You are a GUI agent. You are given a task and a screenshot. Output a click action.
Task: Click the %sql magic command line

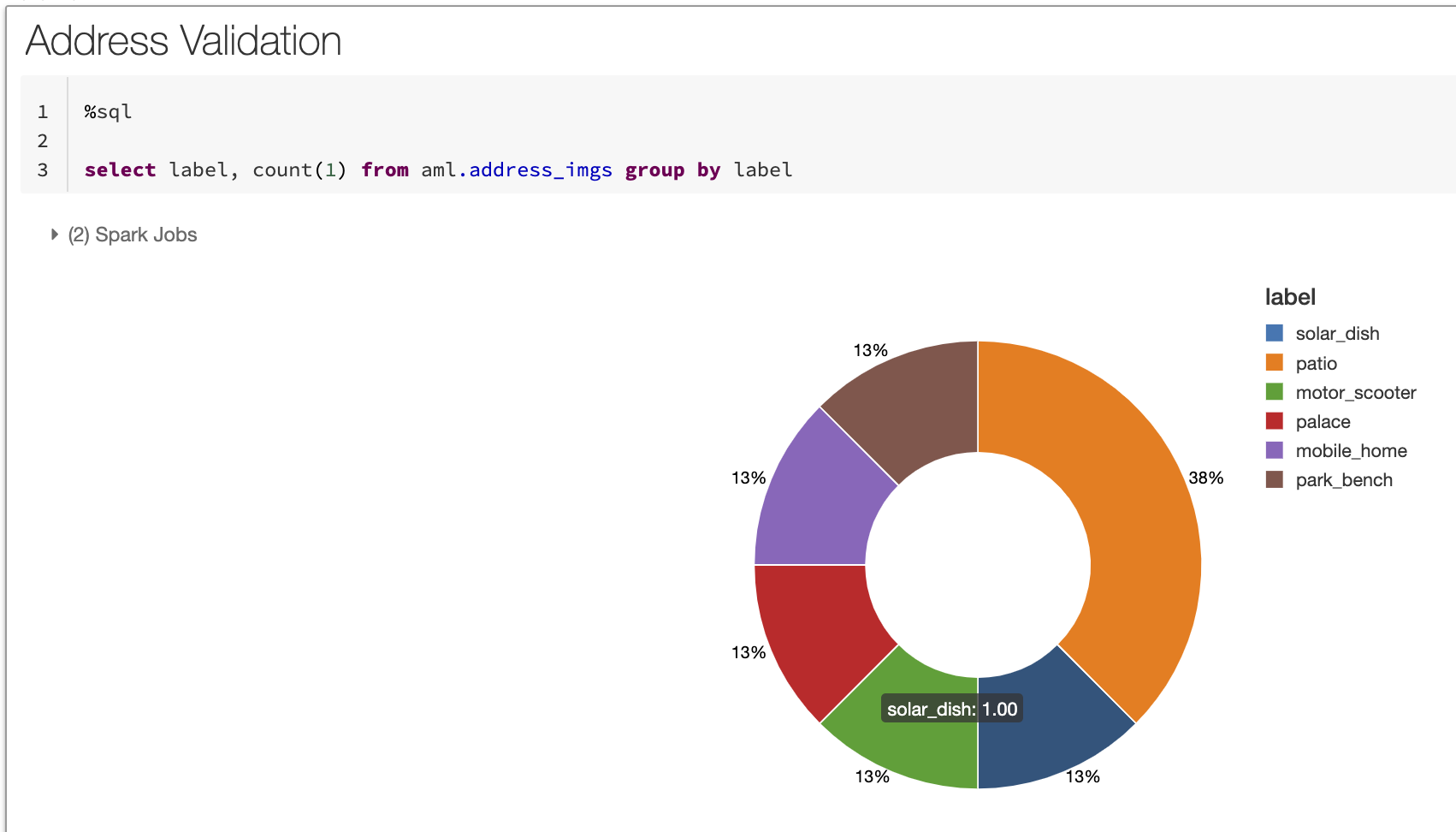click(x=108, y=111)
